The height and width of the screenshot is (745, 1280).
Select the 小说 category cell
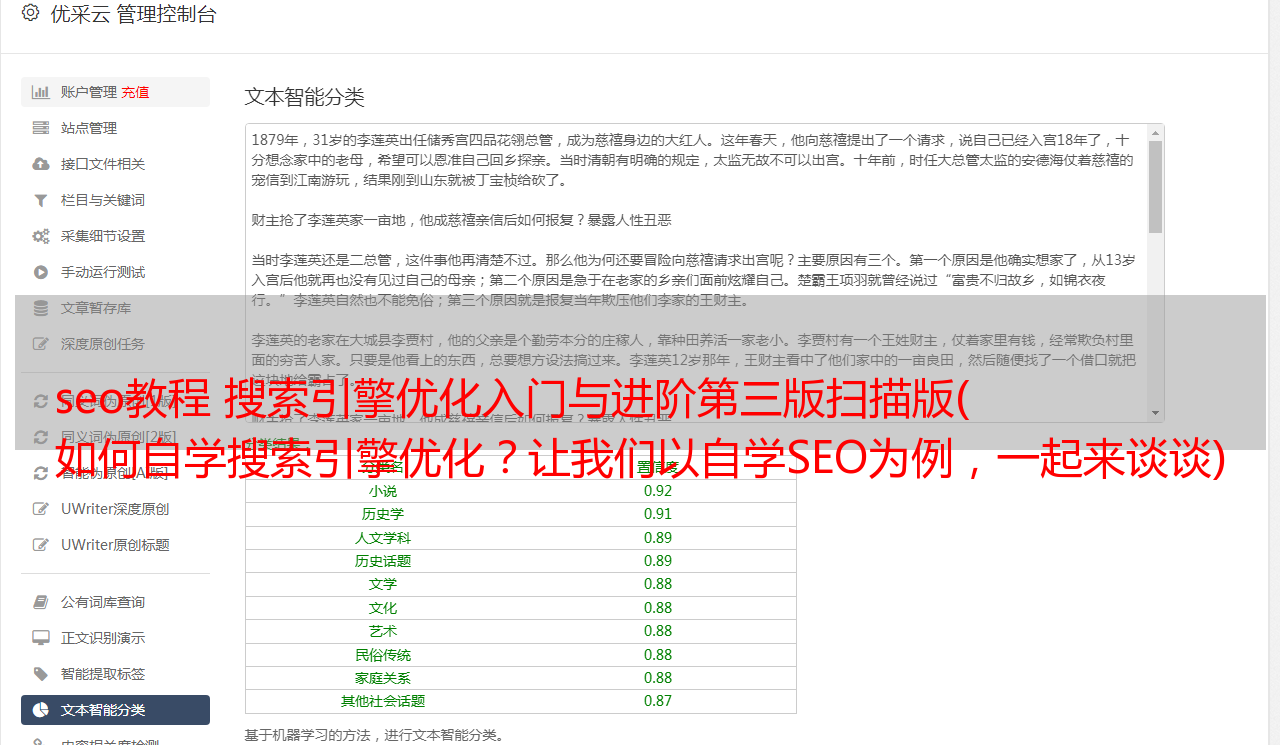383,491
